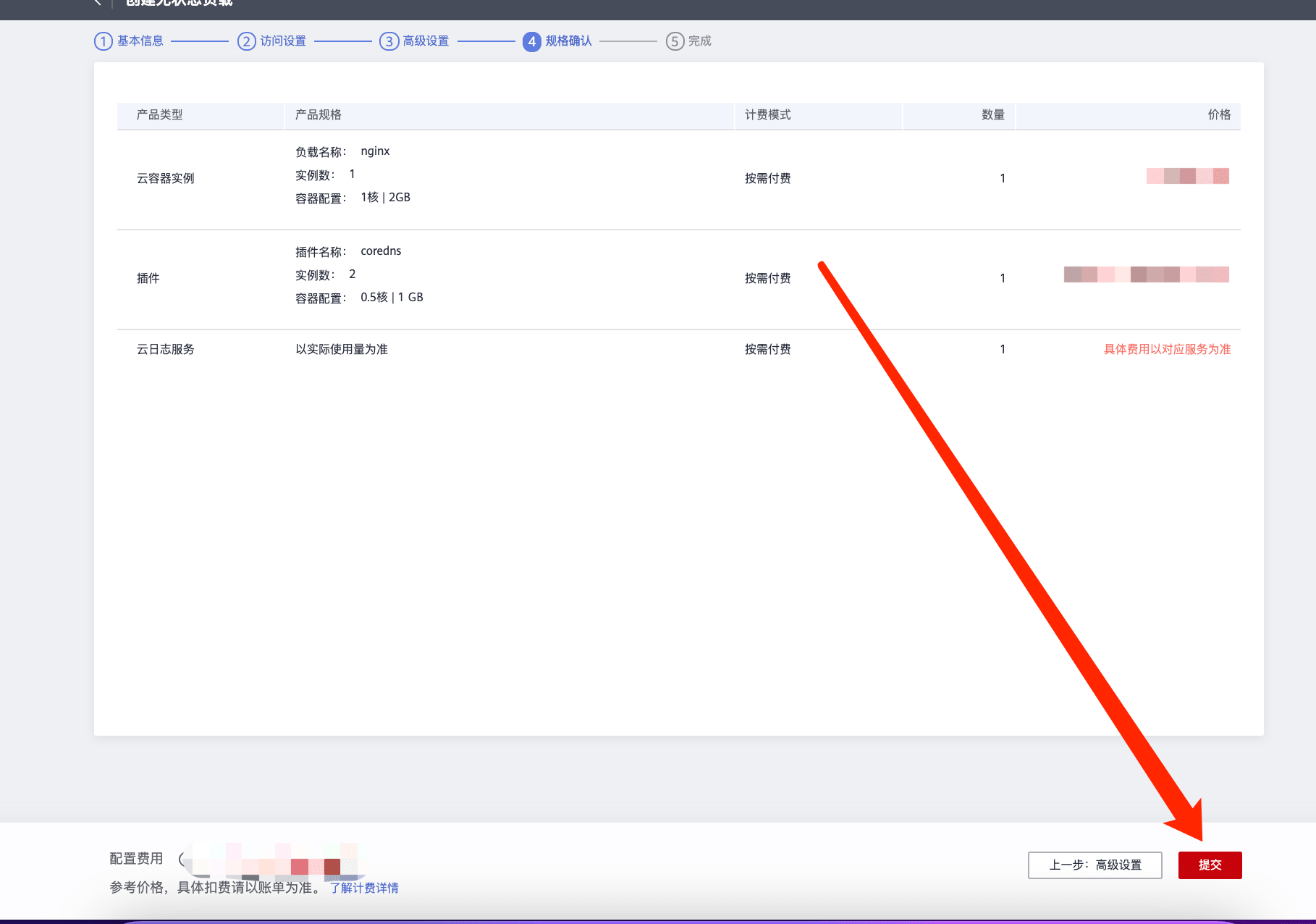Select the 高级设置 step label
This screenshot has width=1316, height=924.
tap(426, 41)
